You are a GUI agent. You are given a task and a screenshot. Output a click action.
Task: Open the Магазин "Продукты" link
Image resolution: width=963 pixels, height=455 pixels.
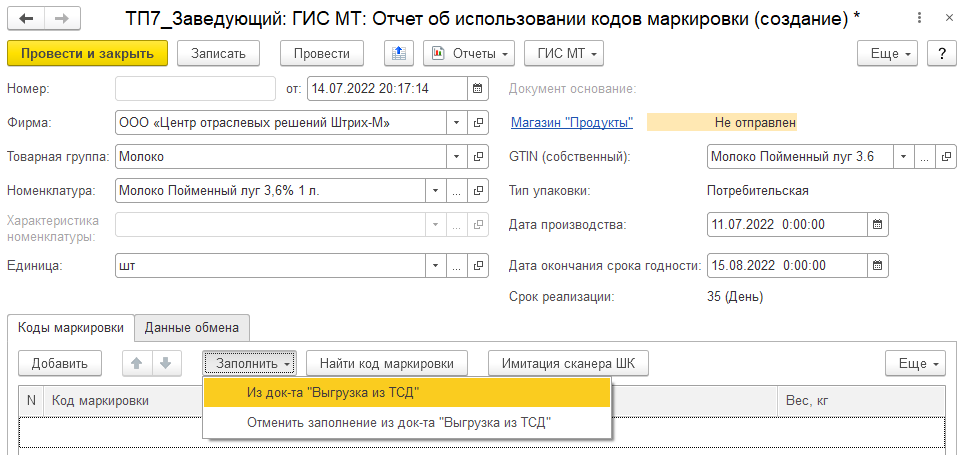pyautogui.click(x=572, y=123)
